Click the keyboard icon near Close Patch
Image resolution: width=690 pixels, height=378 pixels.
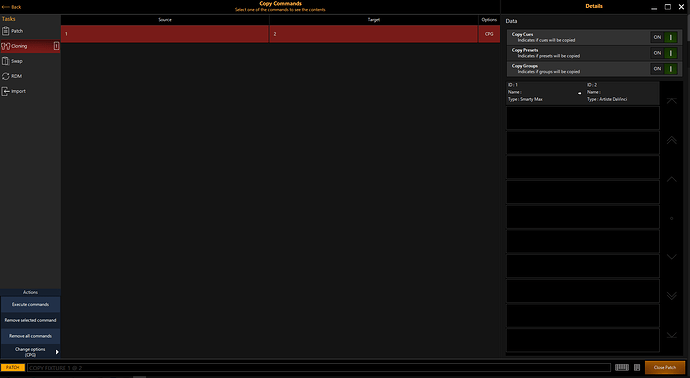pos(622,367)
